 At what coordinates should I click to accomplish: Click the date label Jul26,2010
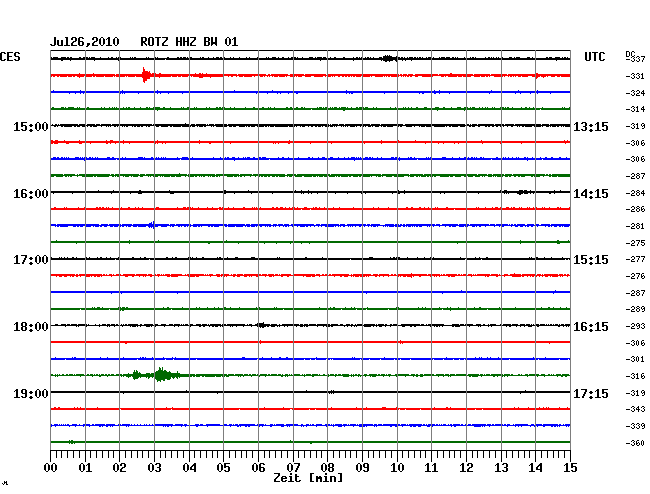tap(85, 42)
